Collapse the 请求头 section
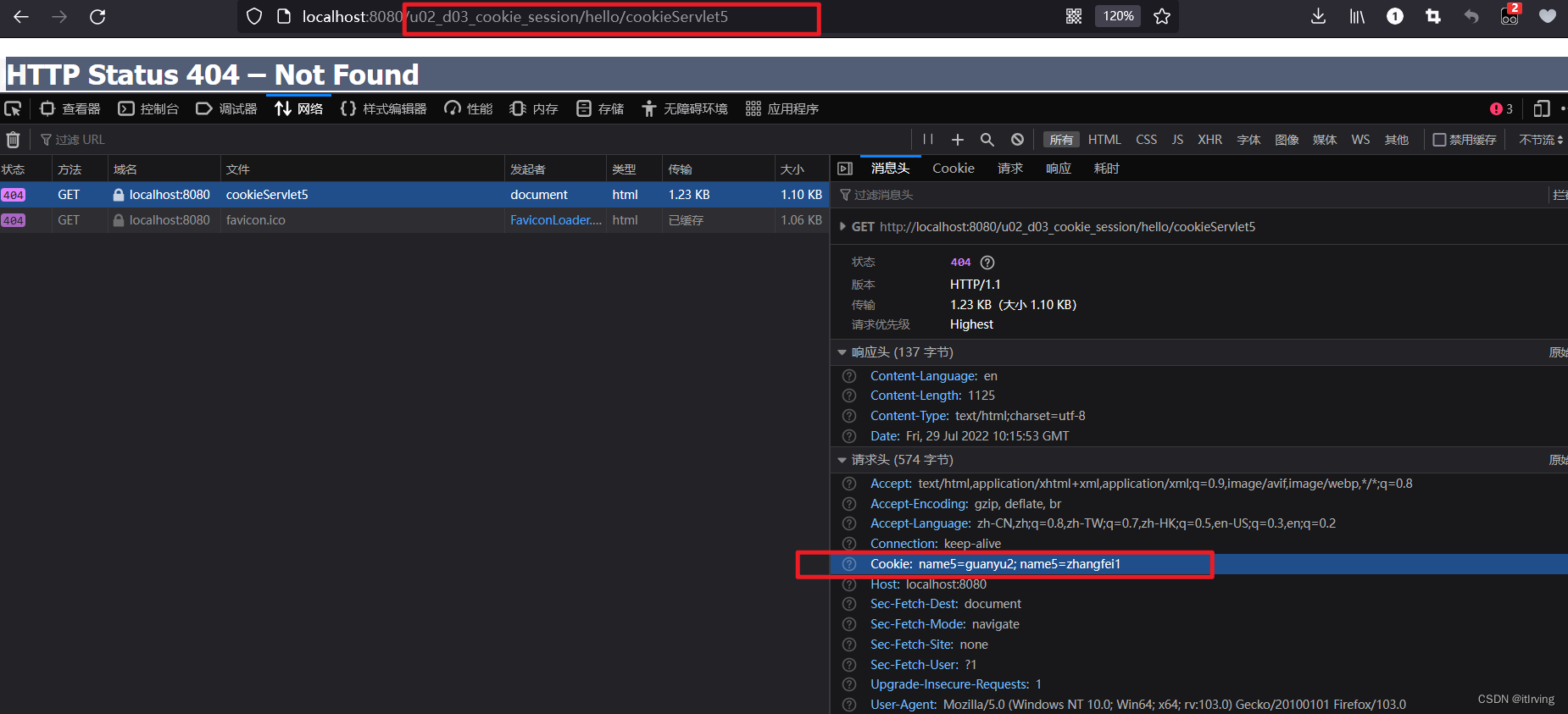Image resolution: width=1568 pixels, height=714 pixels. tap(842, 460)
